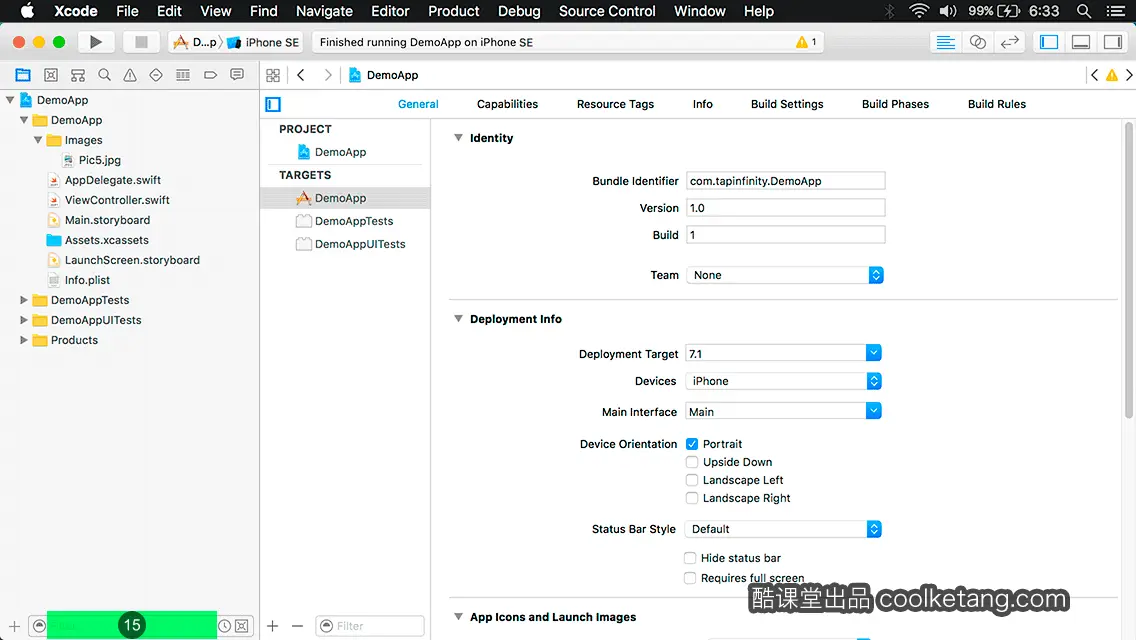Remove selected target with minus button
1136x640 pixels.
[297, 626]
